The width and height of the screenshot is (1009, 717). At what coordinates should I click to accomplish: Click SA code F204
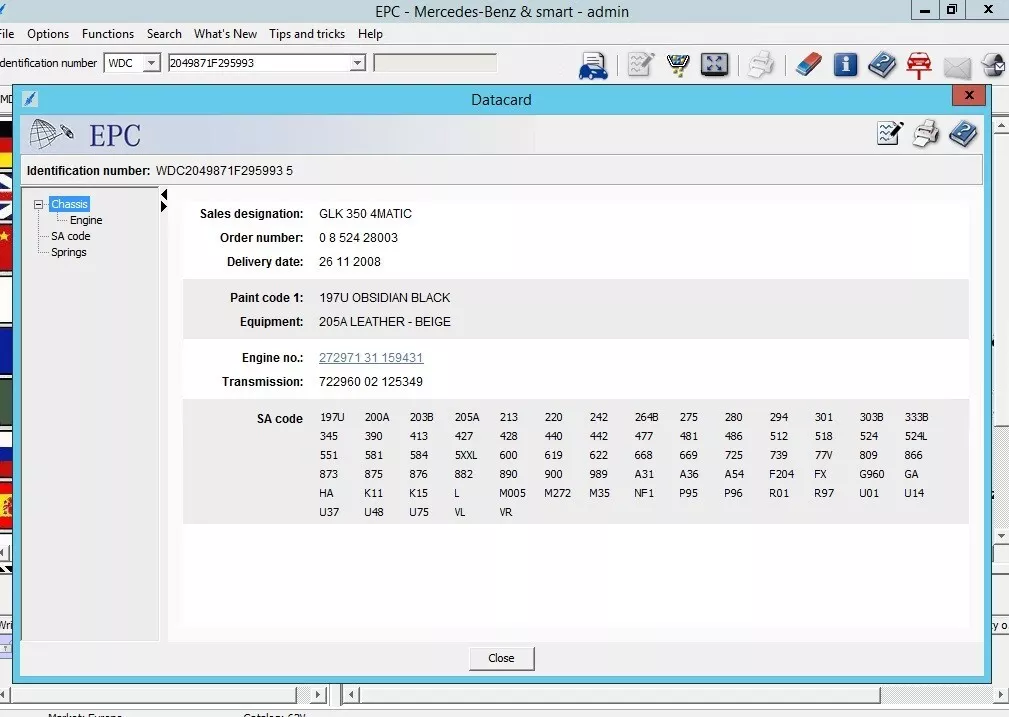(x=782, y=474)
